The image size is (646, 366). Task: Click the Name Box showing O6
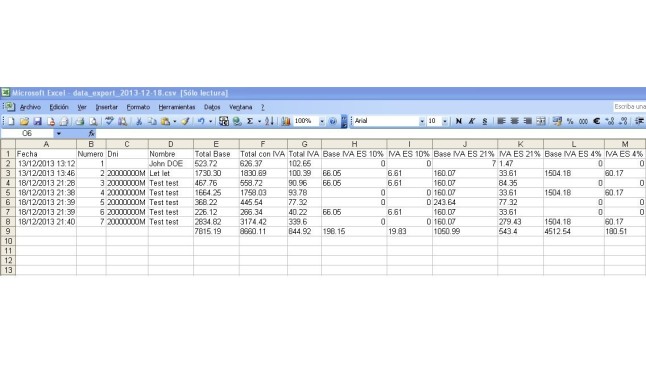(27, 134)
